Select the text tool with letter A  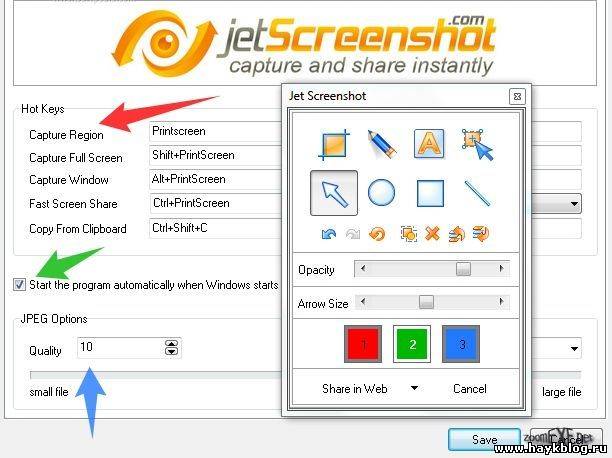pos(429,144)
